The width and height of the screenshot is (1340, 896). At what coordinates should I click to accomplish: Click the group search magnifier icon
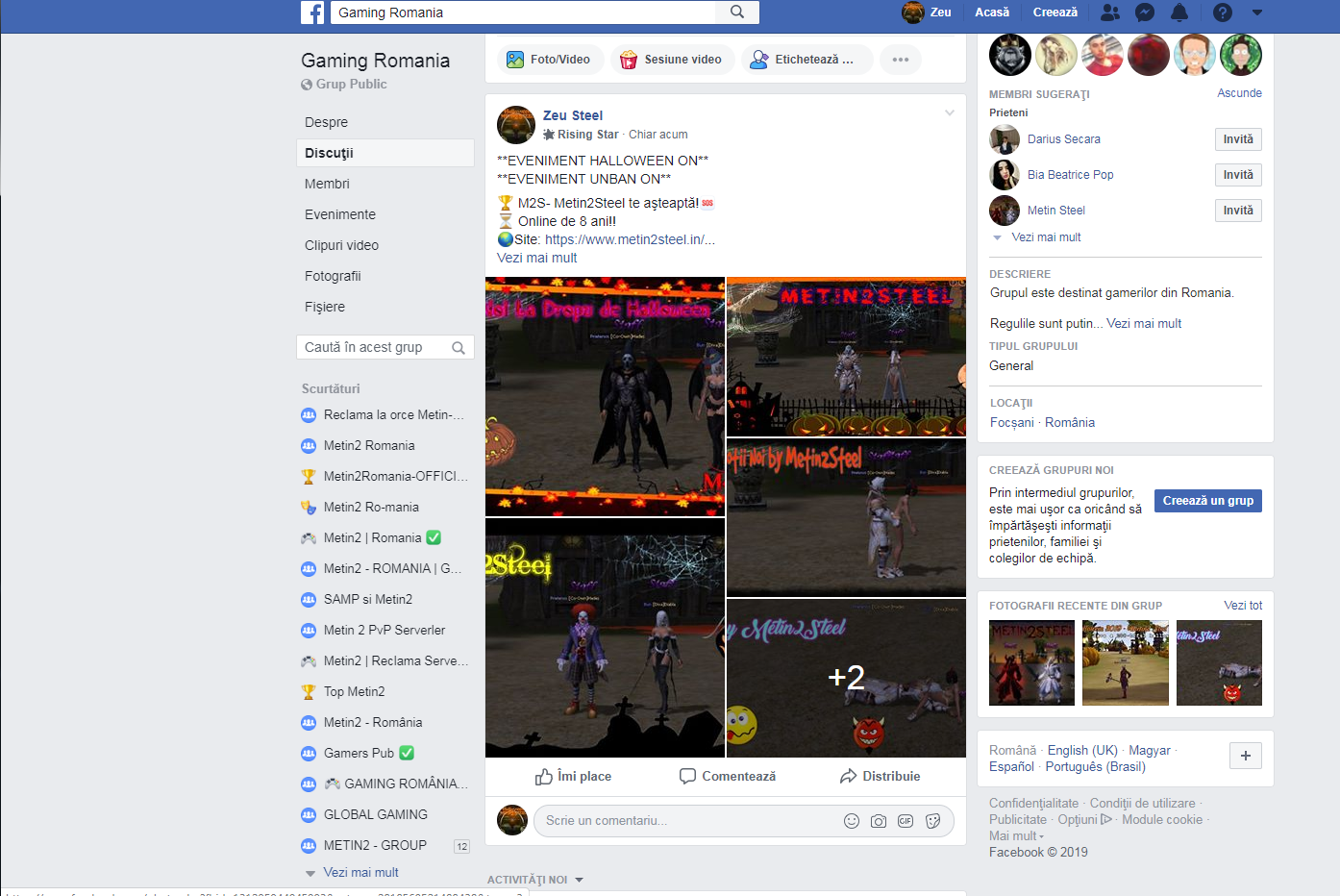click(459, 348)
